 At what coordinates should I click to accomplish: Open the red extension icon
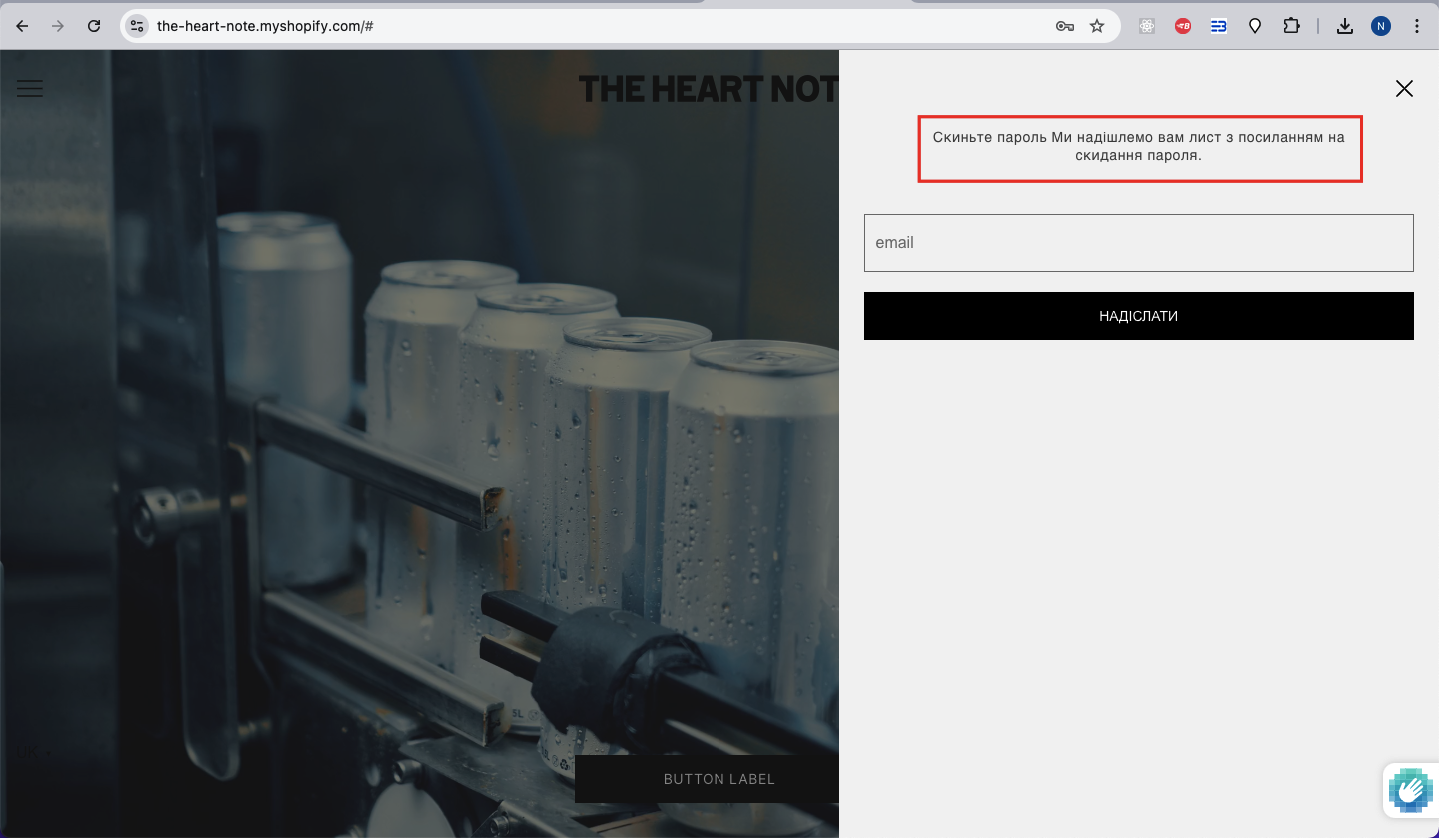[1183, 26]
